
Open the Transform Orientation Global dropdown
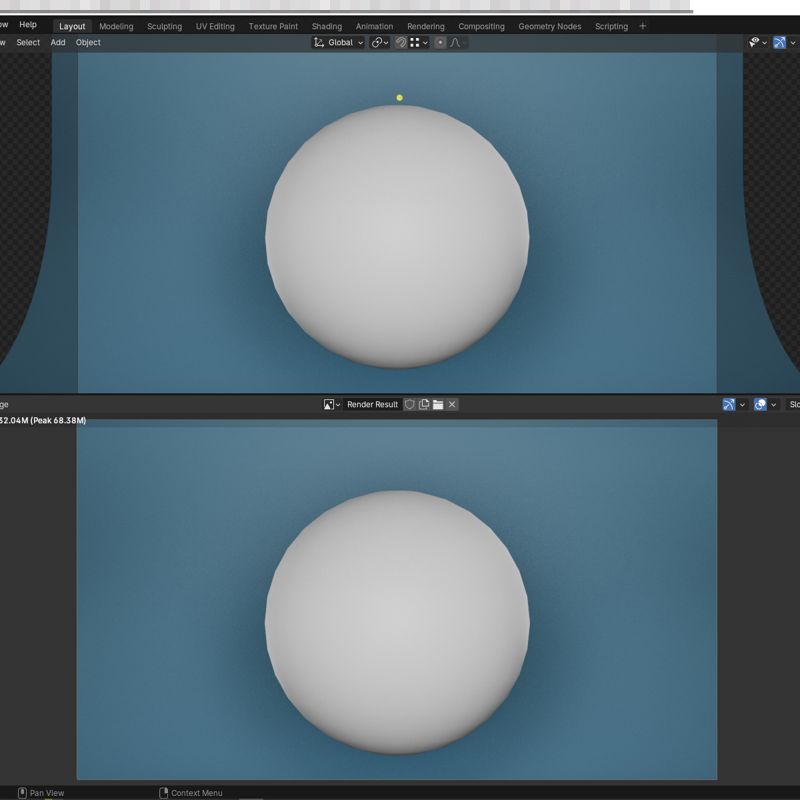pyautogui.click(x=338, y=42)
